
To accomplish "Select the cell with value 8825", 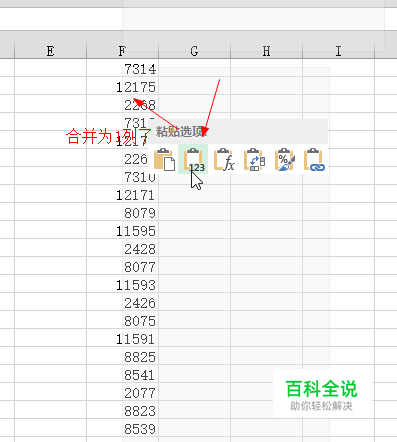I will point(122,357).
